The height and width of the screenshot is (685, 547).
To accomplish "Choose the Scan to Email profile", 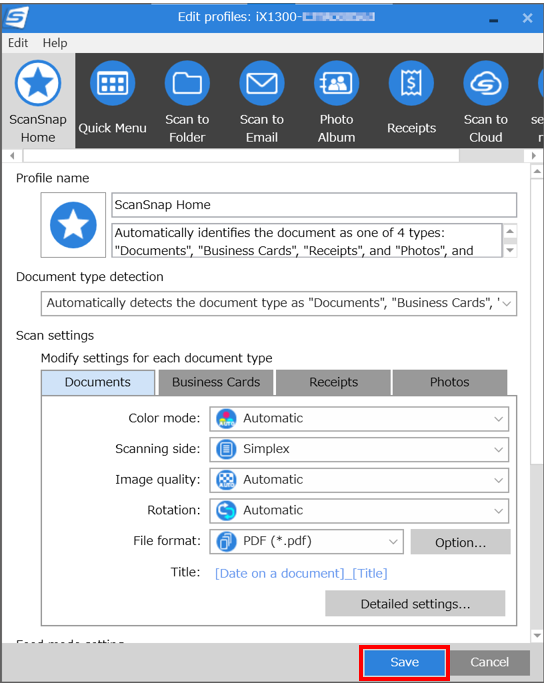I will pos(262,101).
